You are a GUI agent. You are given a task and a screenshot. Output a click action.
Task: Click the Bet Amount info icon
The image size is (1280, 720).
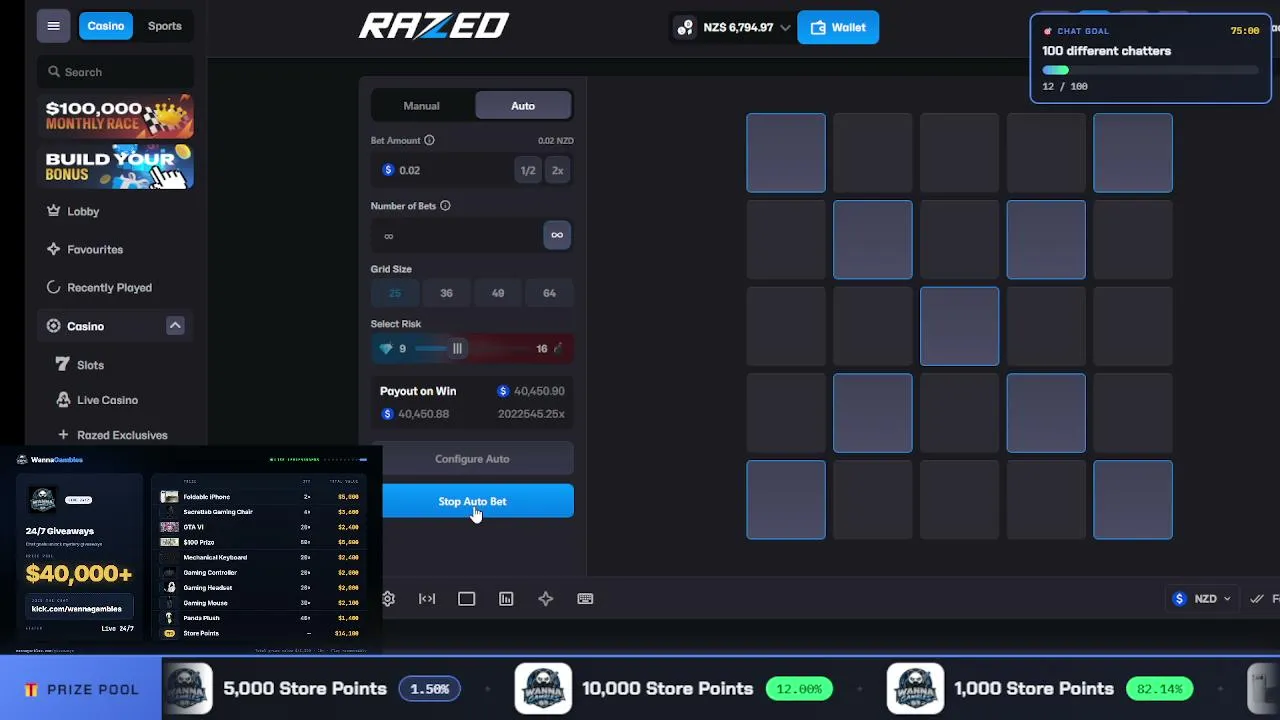pyautogui.click(x=429, y=140)
